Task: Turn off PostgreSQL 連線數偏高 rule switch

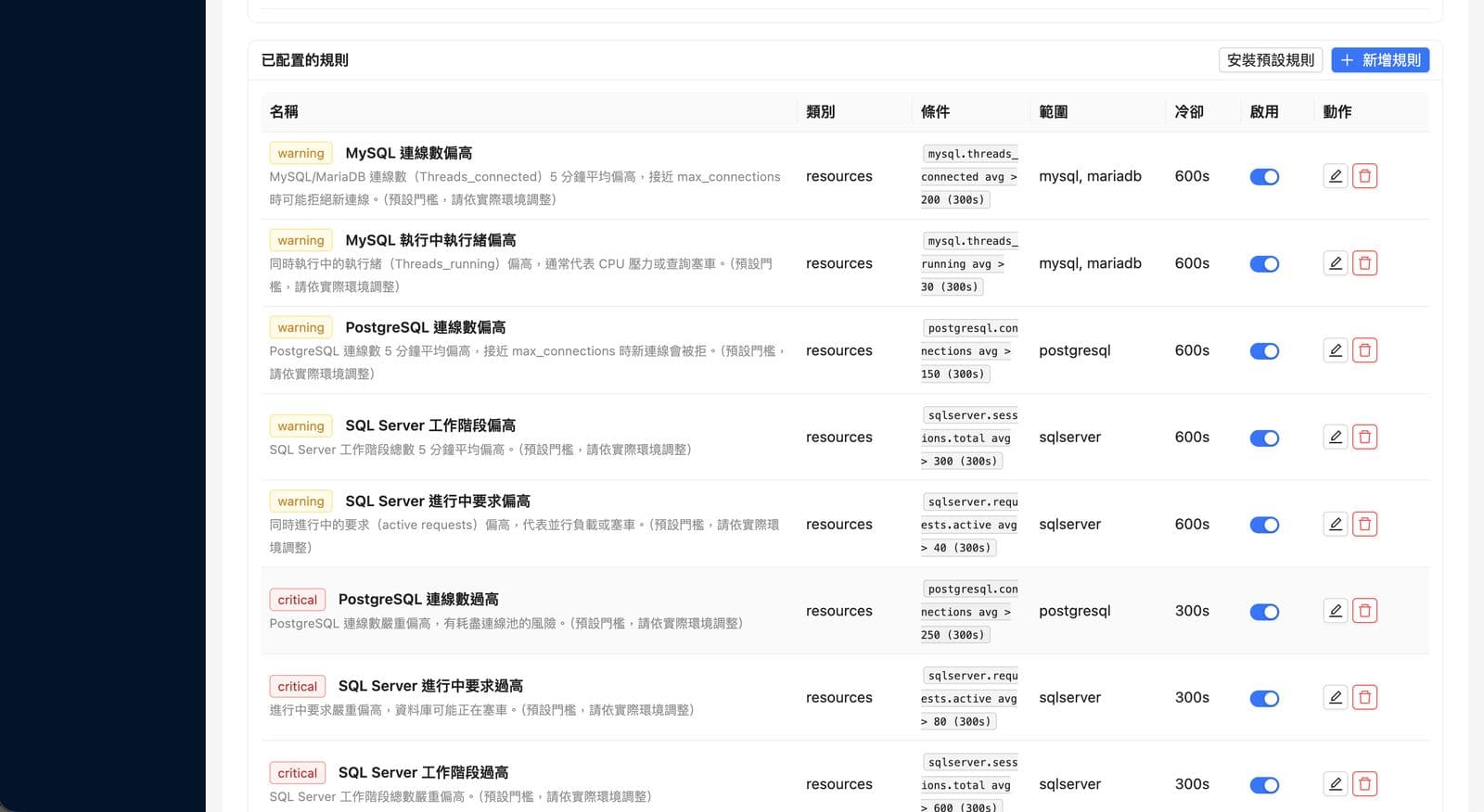Action: pos(1264,351)
